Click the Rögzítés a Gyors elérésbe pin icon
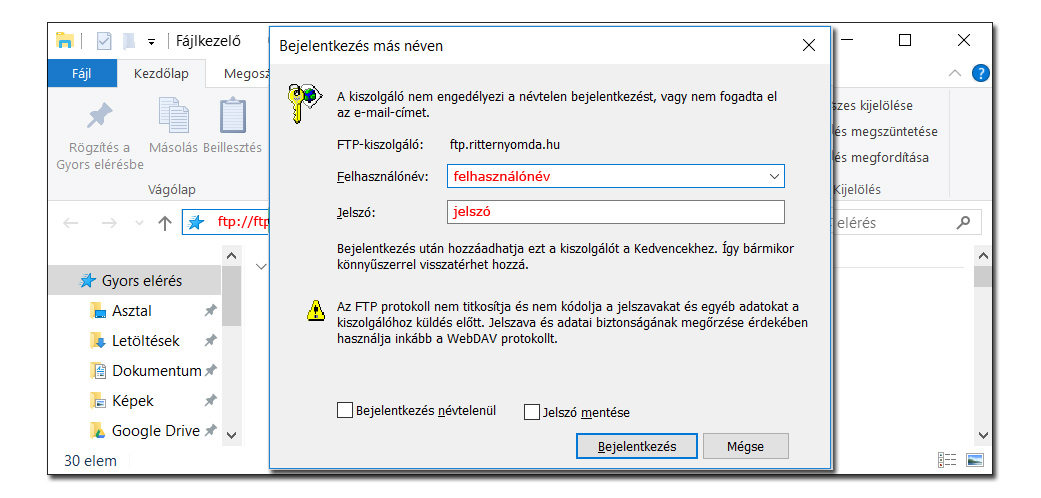 click(x=100, y=118)
